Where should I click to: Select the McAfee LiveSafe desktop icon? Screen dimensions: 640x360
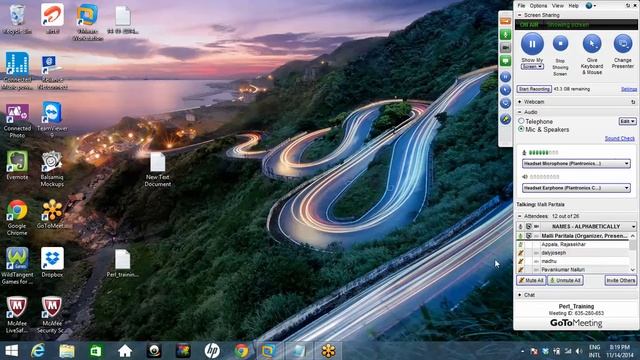[x=17, y=315]
